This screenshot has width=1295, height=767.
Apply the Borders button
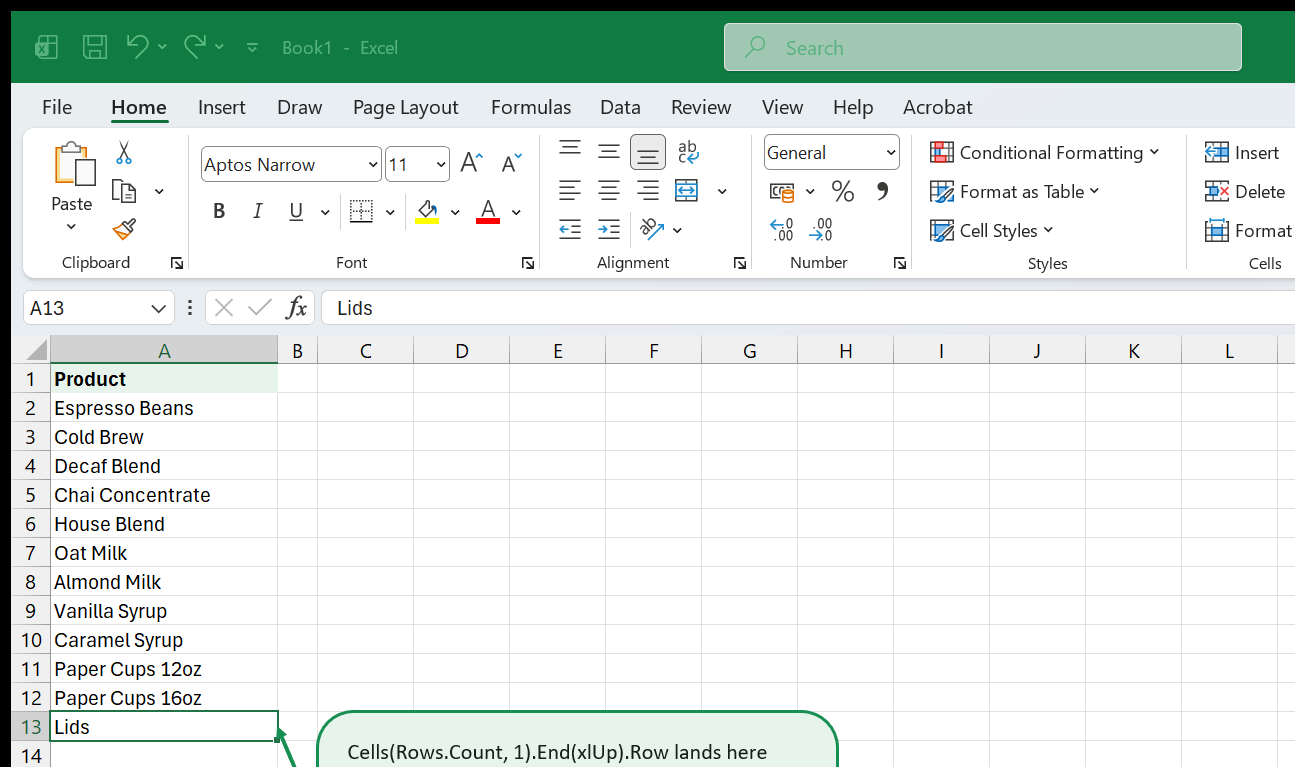[361, 211]
